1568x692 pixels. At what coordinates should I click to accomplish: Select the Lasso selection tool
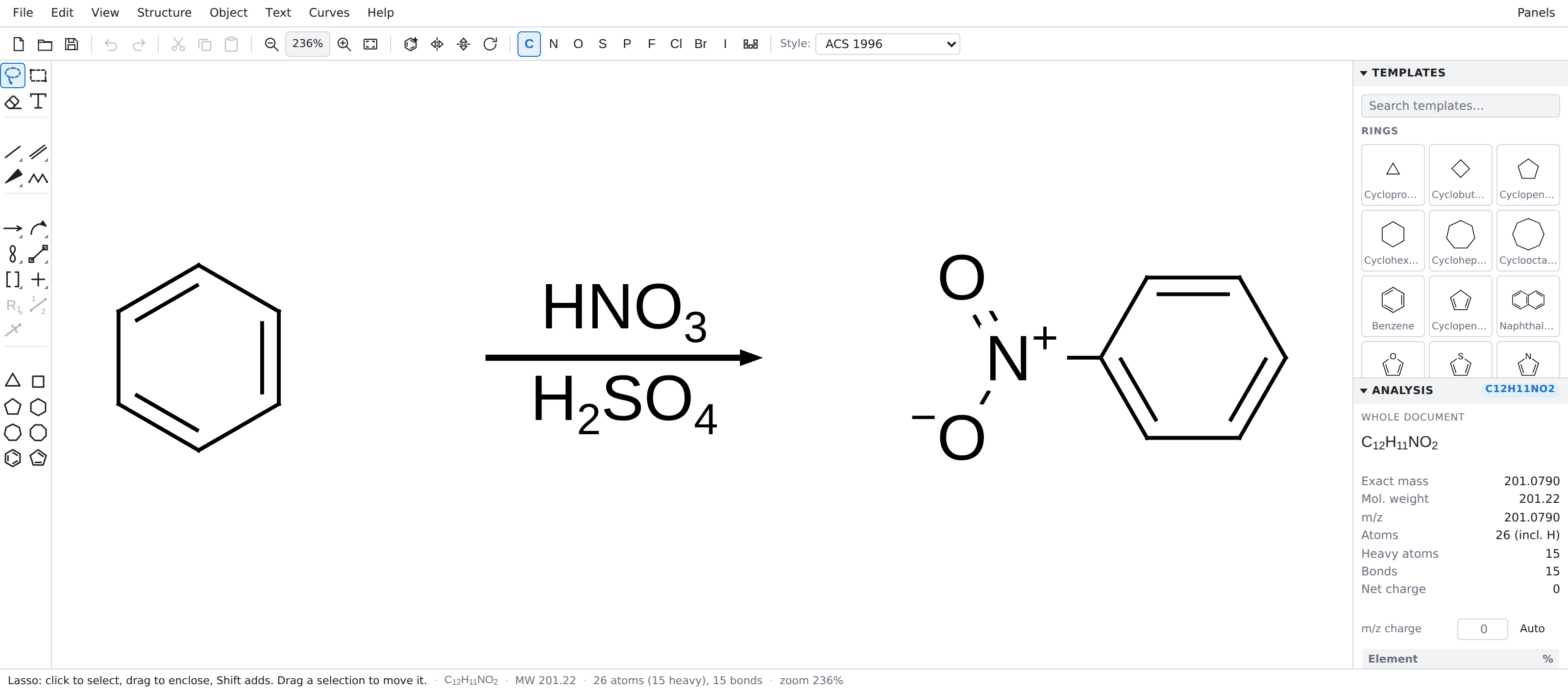tap(13, 75)
